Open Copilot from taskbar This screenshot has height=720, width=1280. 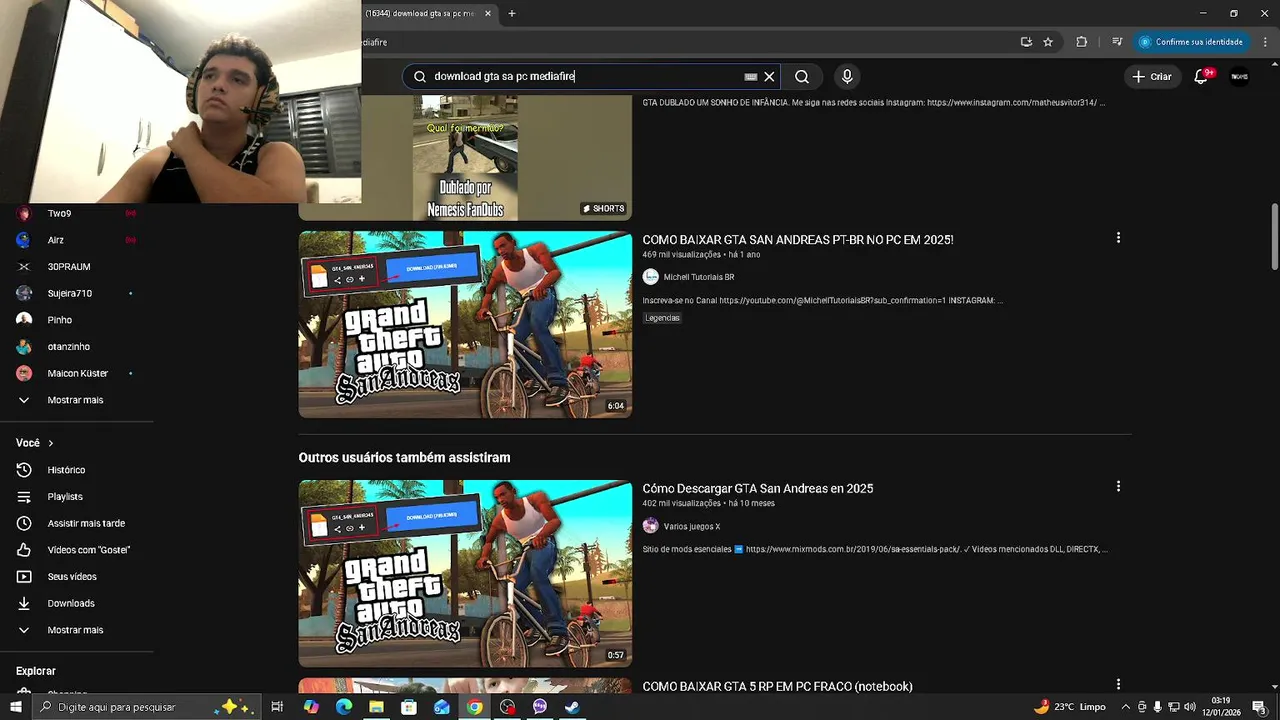(311, 707)
